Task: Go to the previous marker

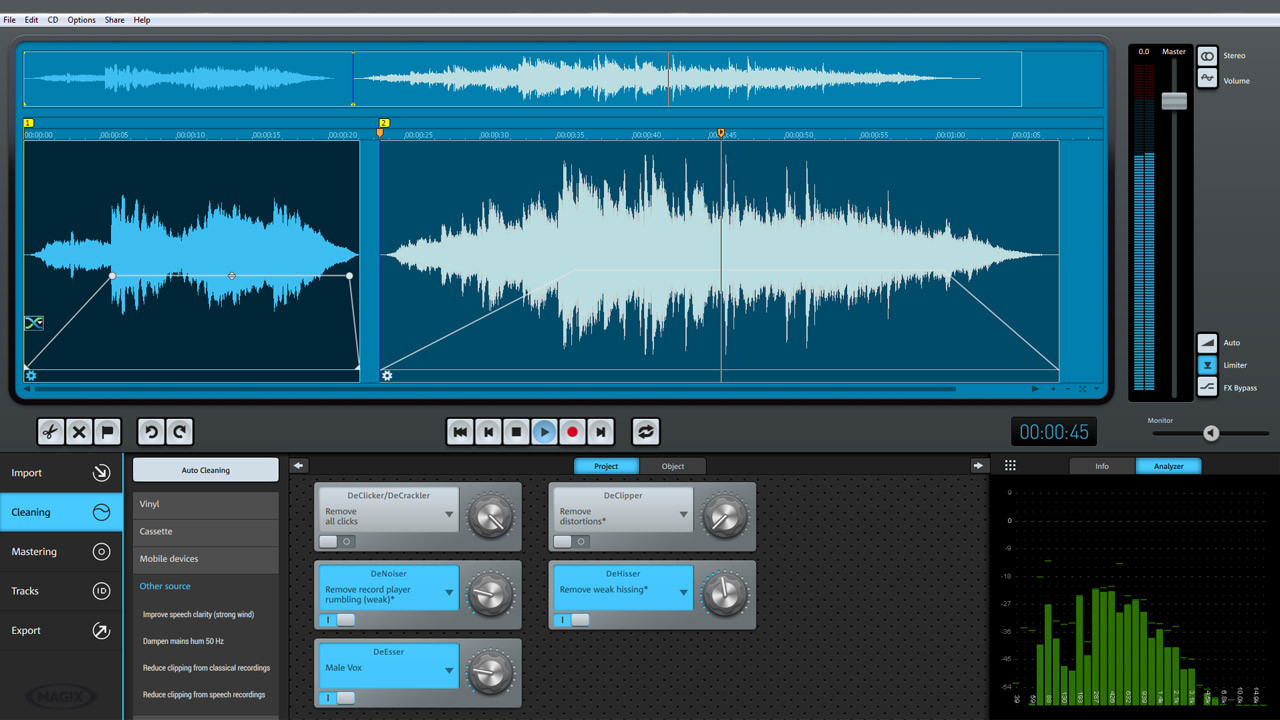Action: coord(488,432)
